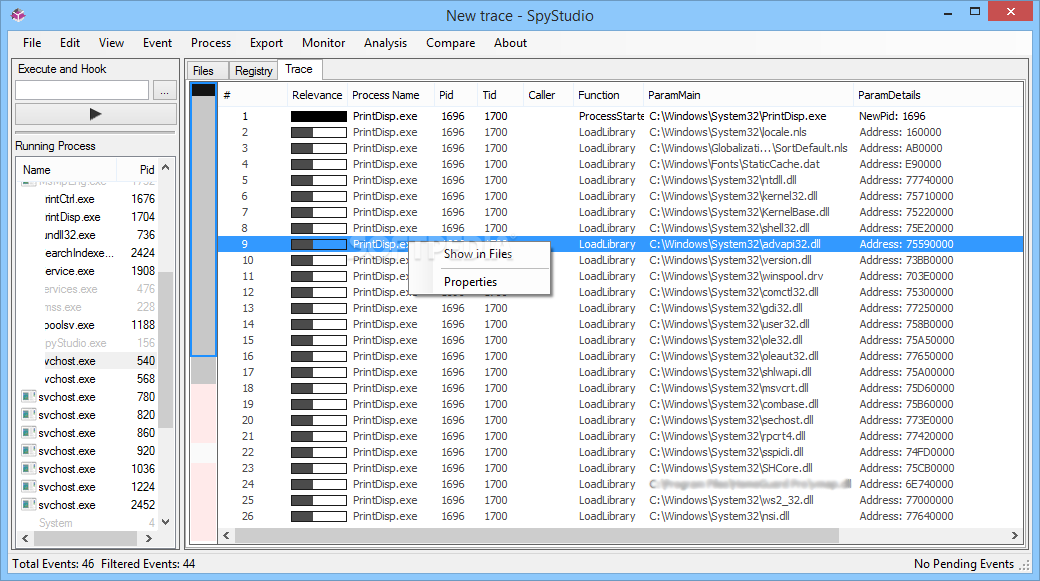
Task: Open the Process menu
Action: [x=211, y=42]
